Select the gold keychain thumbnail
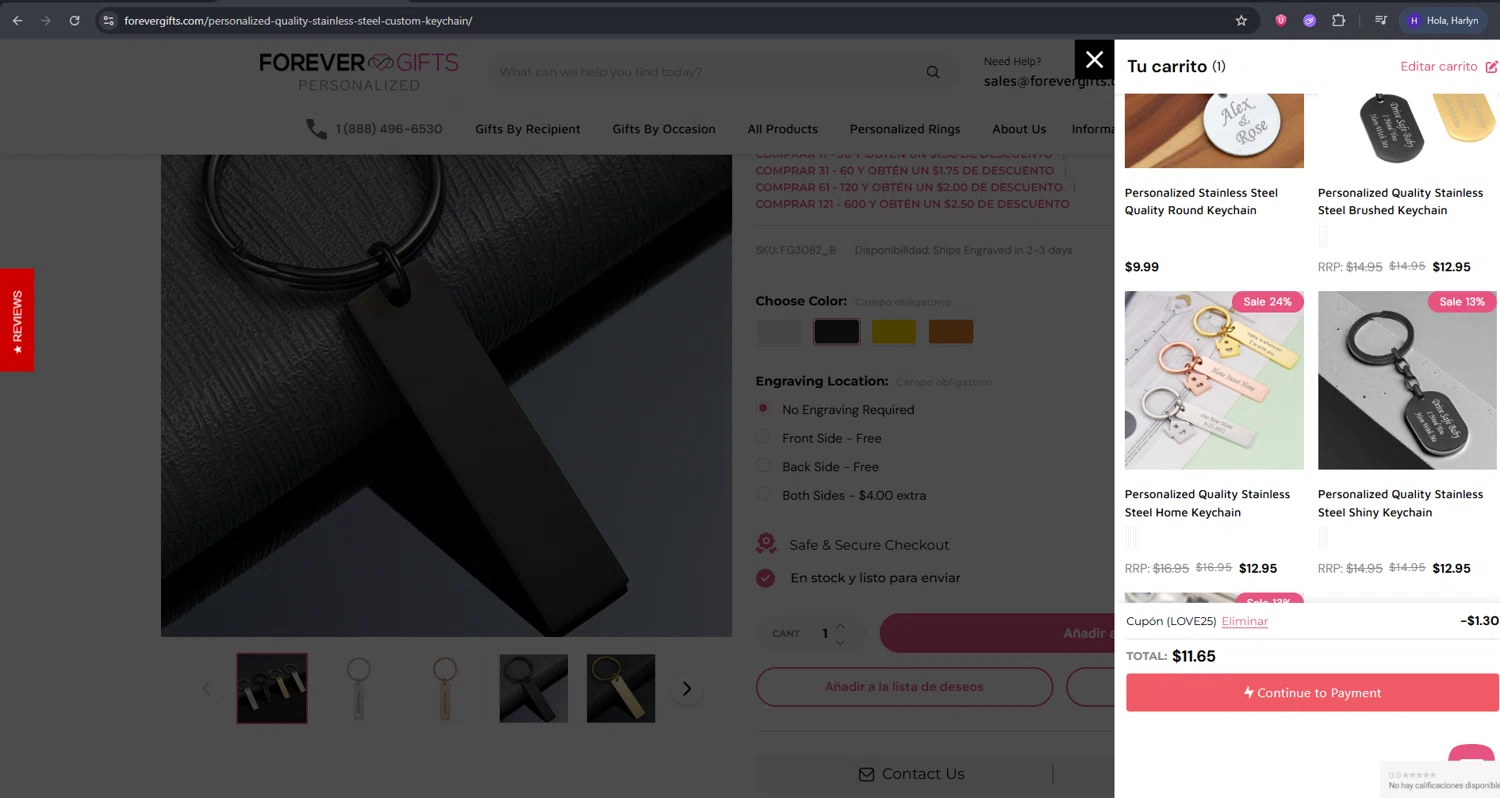The width and height of the screenshot is (1500, 798). [x=621, y=688]
